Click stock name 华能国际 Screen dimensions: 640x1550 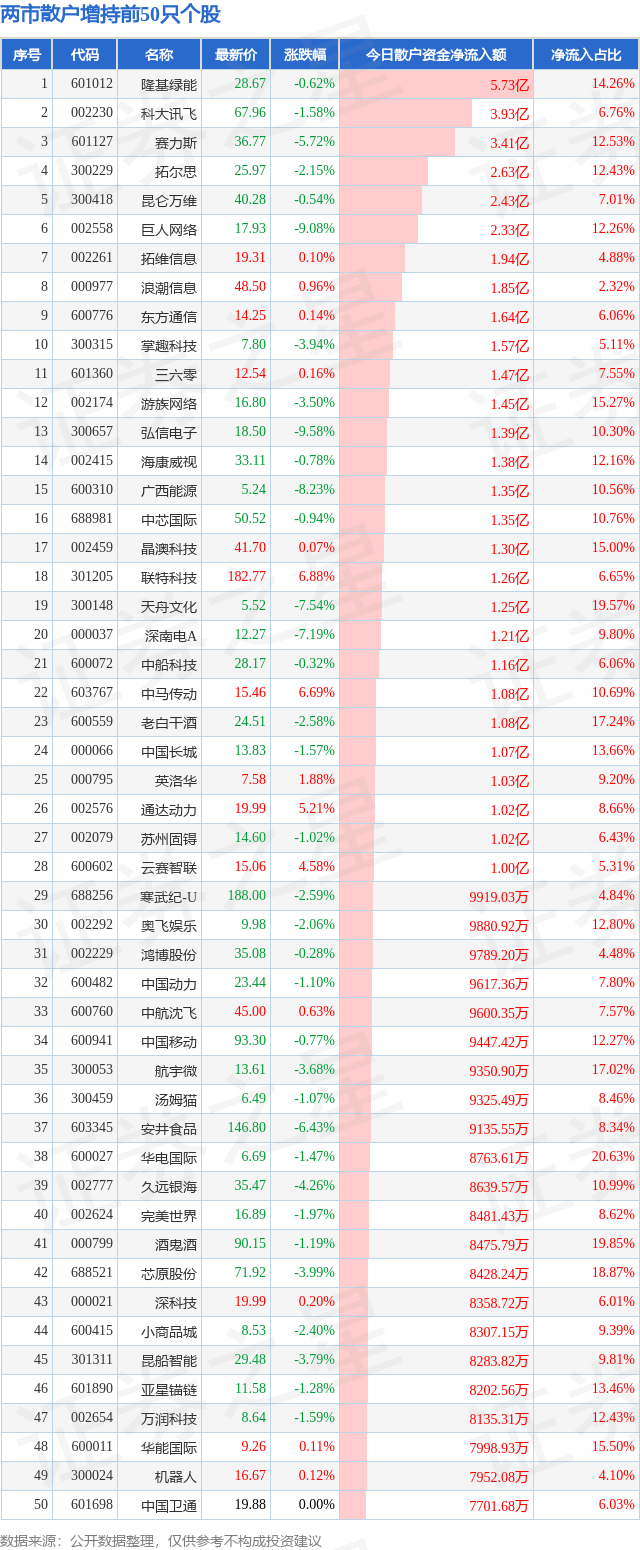tap(169, 1448)
